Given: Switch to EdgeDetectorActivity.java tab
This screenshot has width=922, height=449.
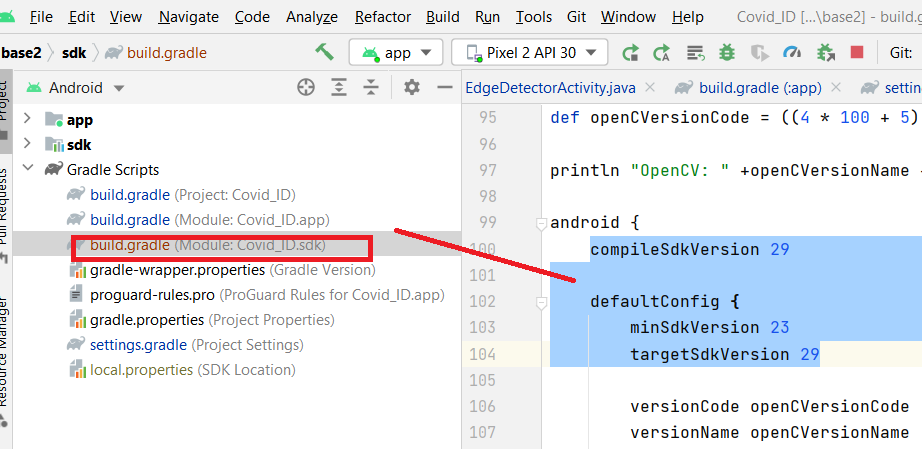Looking at the screenshot, I should 549,88.
